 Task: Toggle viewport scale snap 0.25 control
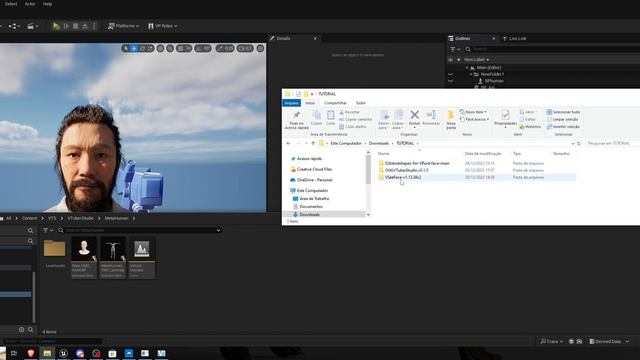tap(225, 49)
